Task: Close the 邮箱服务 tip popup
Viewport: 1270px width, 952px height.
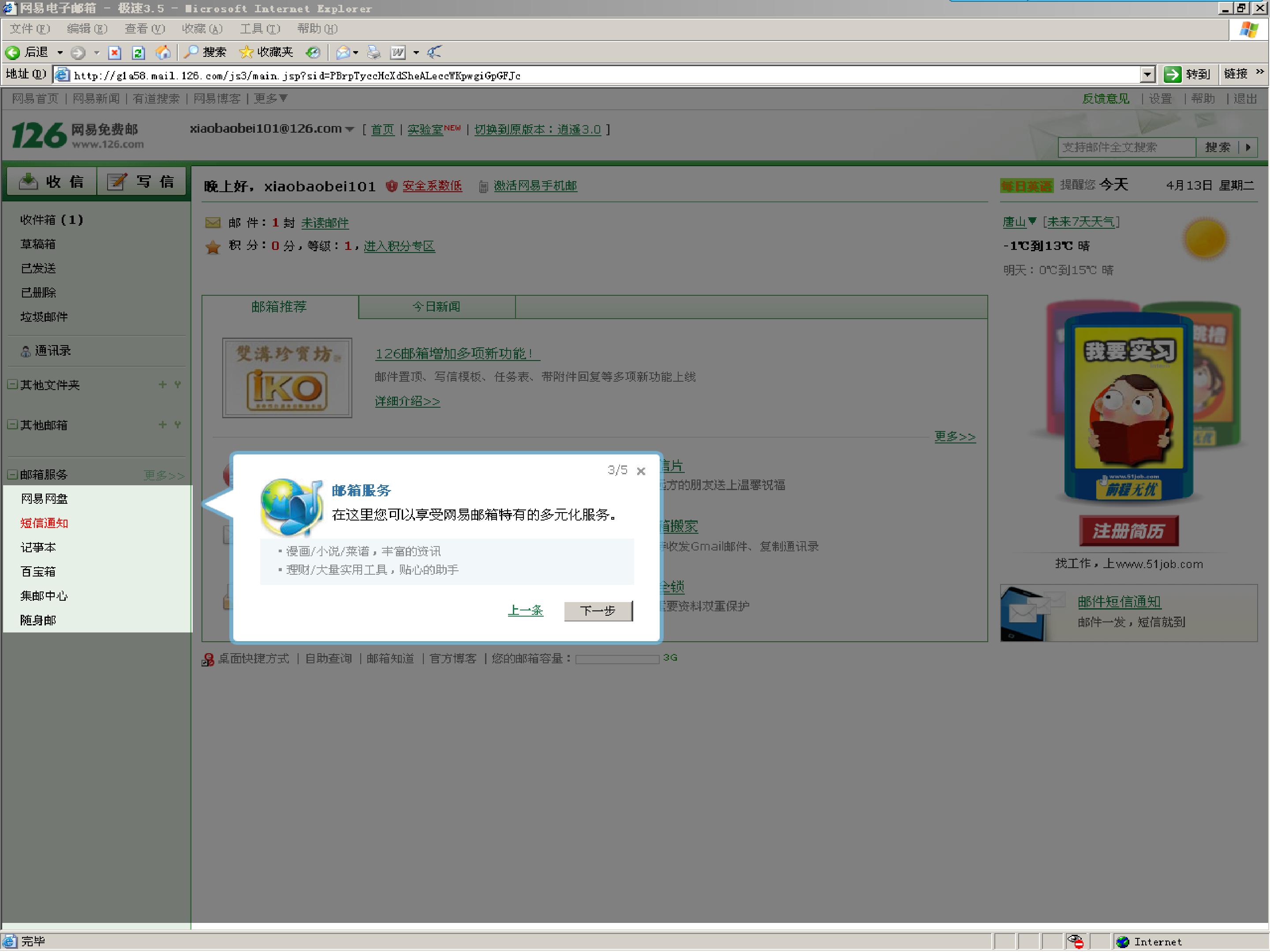Action: tap(641, 471)
